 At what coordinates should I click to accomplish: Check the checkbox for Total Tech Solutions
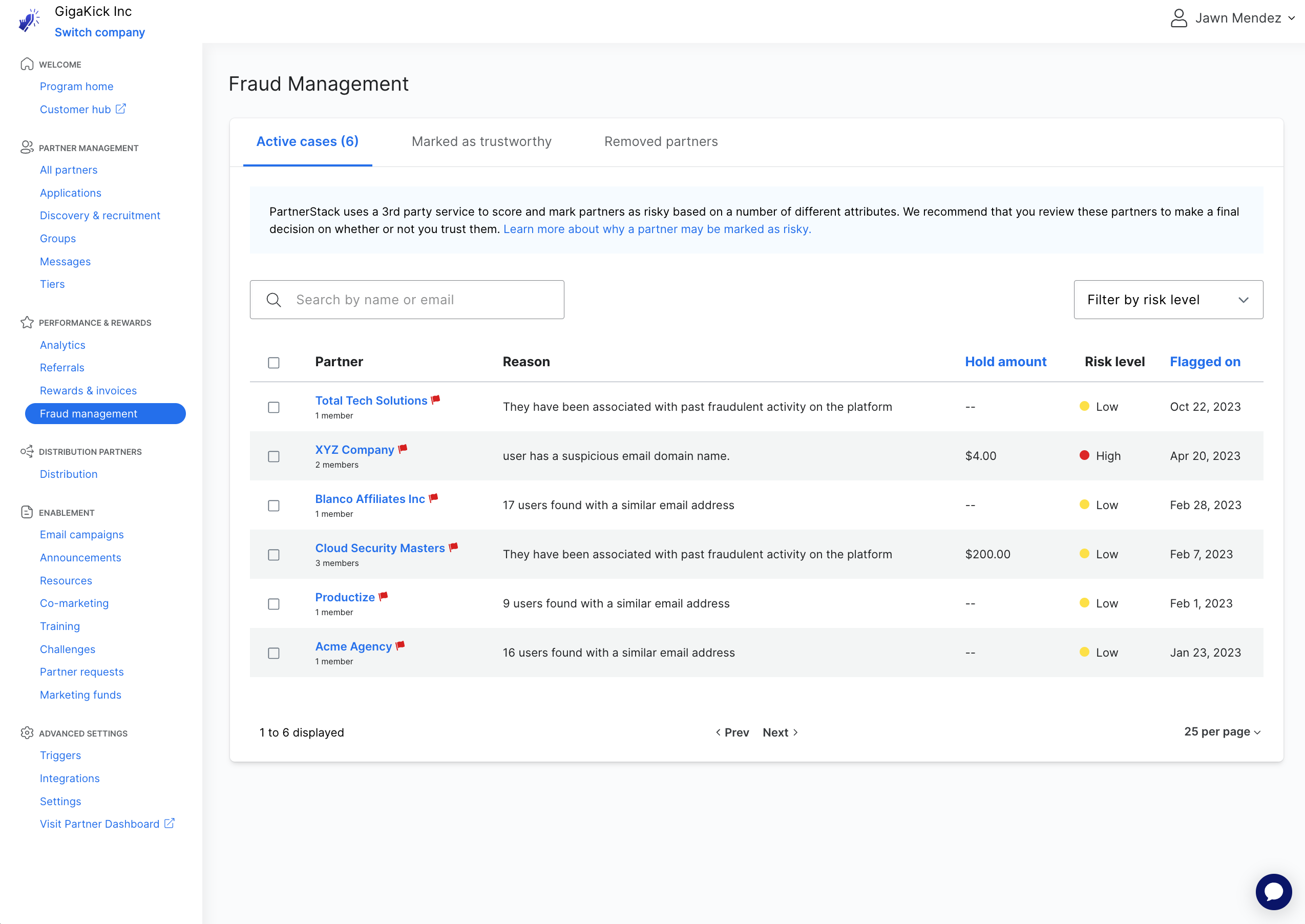coord(273,407)
